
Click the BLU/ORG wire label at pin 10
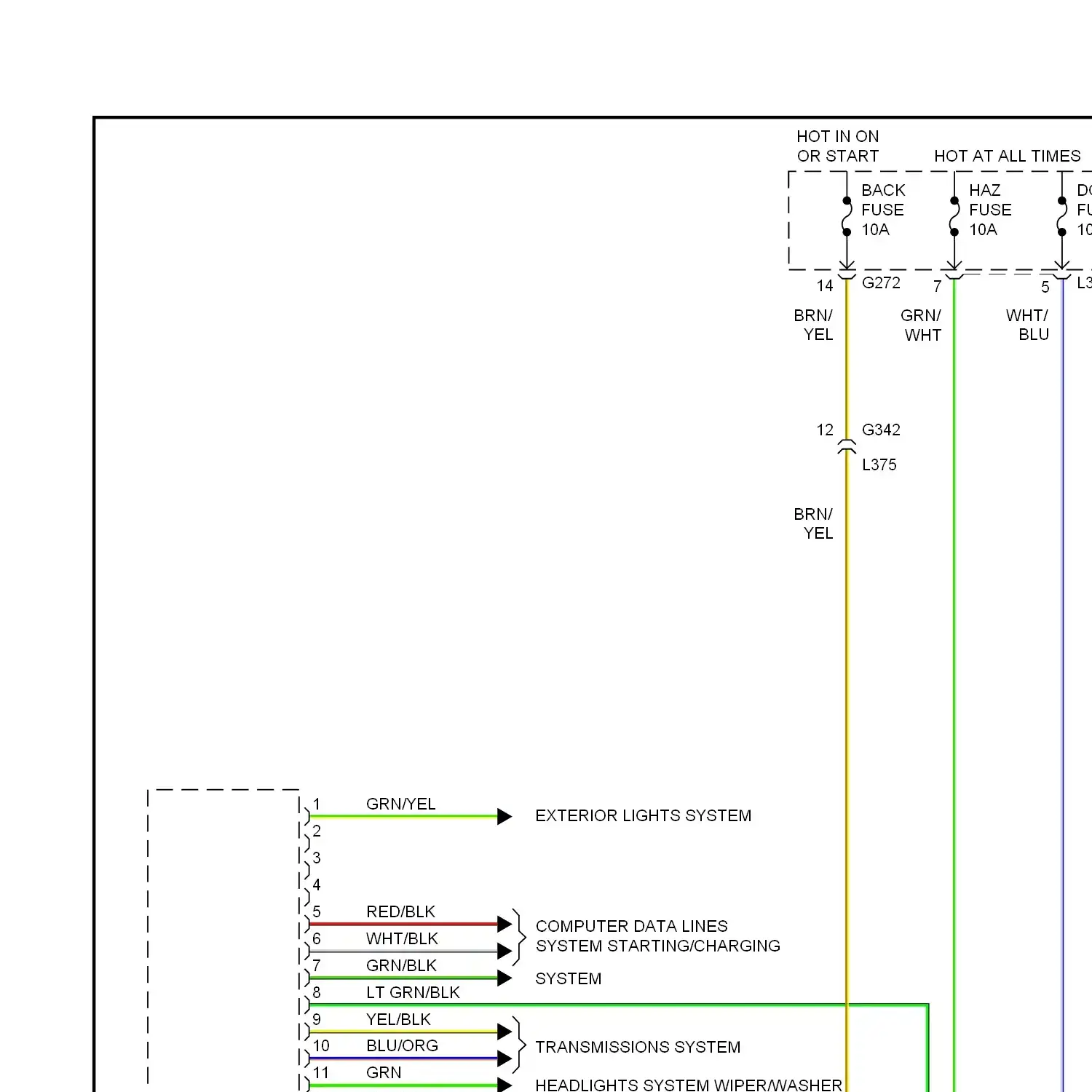pos(402,1045)
